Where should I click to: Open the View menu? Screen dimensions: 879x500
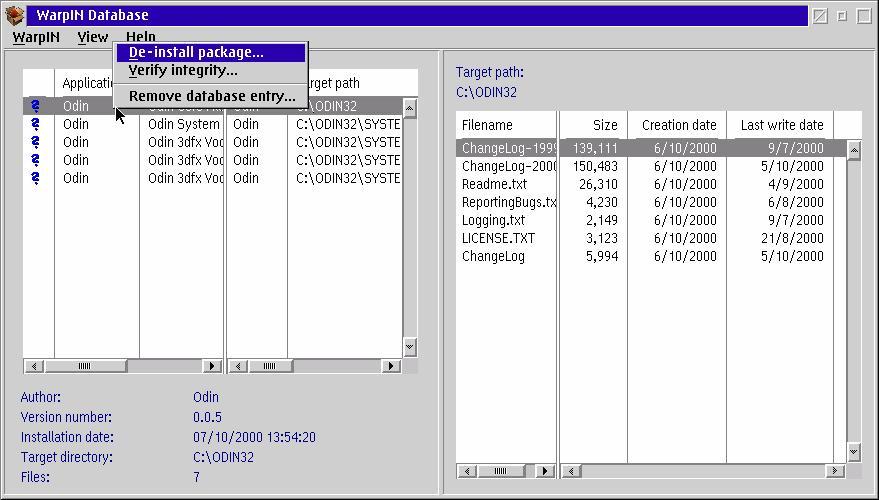tap(92, 38)
